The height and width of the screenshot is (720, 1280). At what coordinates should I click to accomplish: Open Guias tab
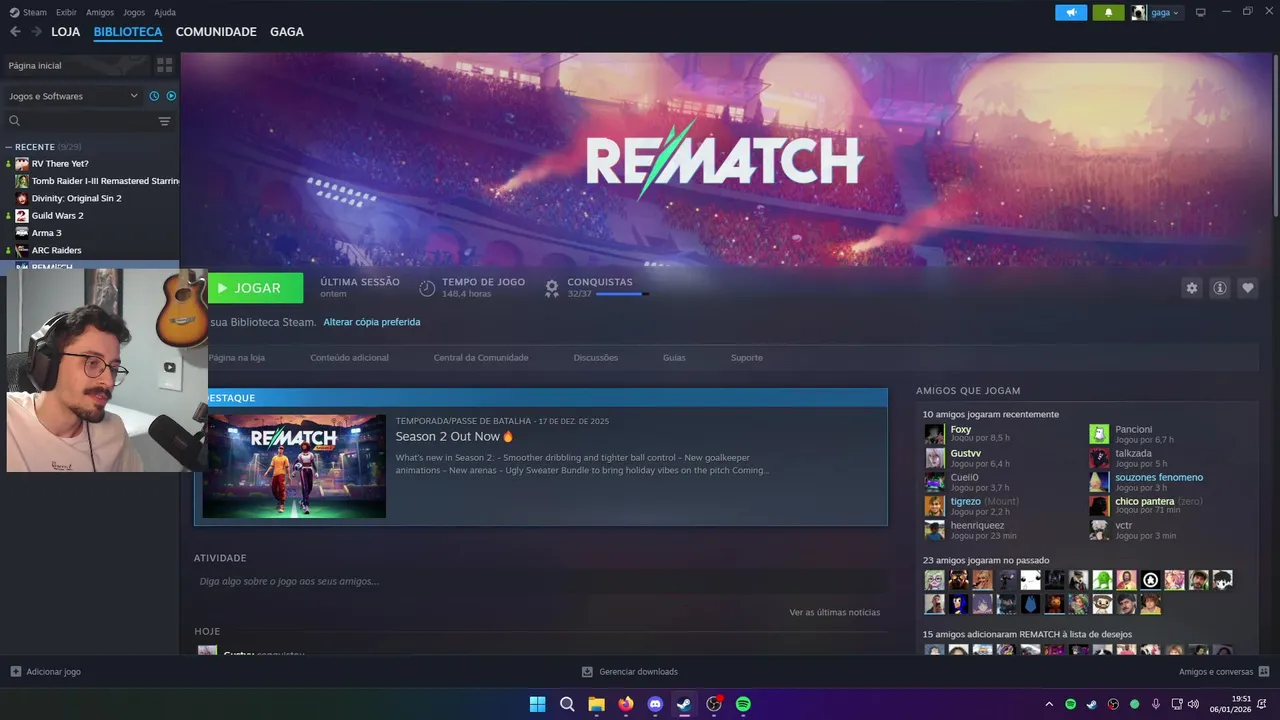[674, 358]
